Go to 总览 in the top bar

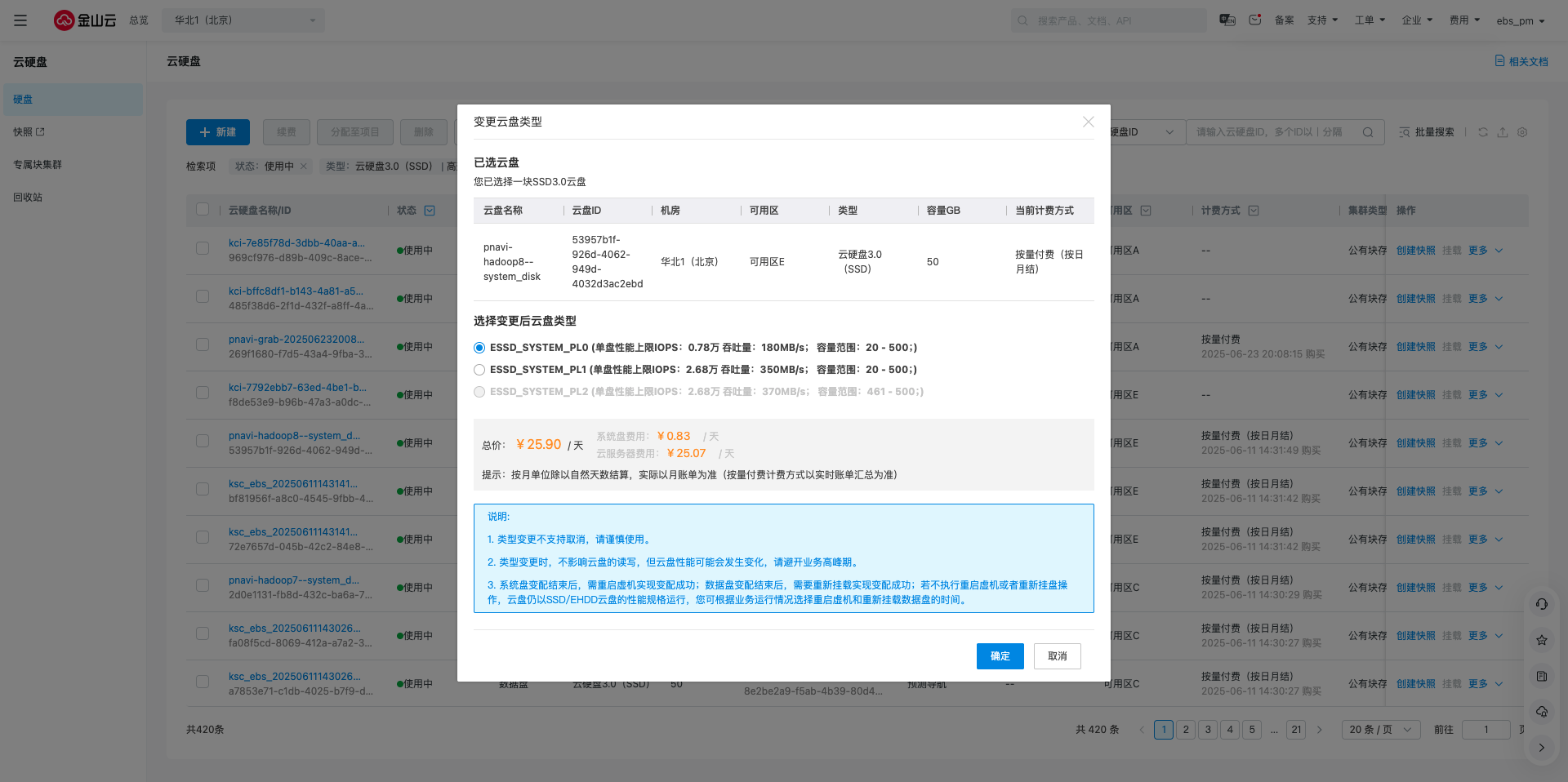(139, 20)
